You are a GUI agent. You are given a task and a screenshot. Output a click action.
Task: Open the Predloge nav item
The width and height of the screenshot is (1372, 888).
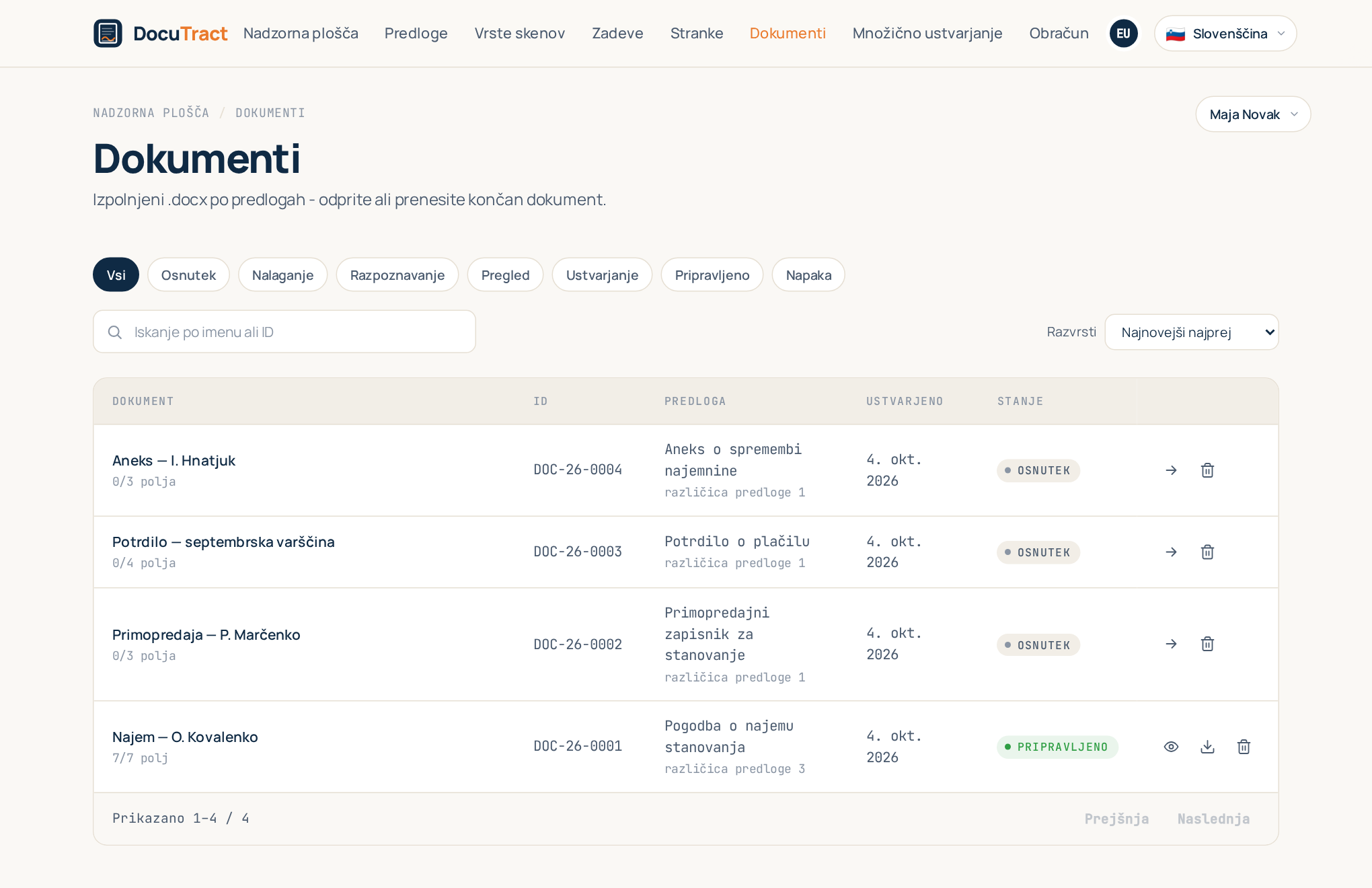(416, 33)
